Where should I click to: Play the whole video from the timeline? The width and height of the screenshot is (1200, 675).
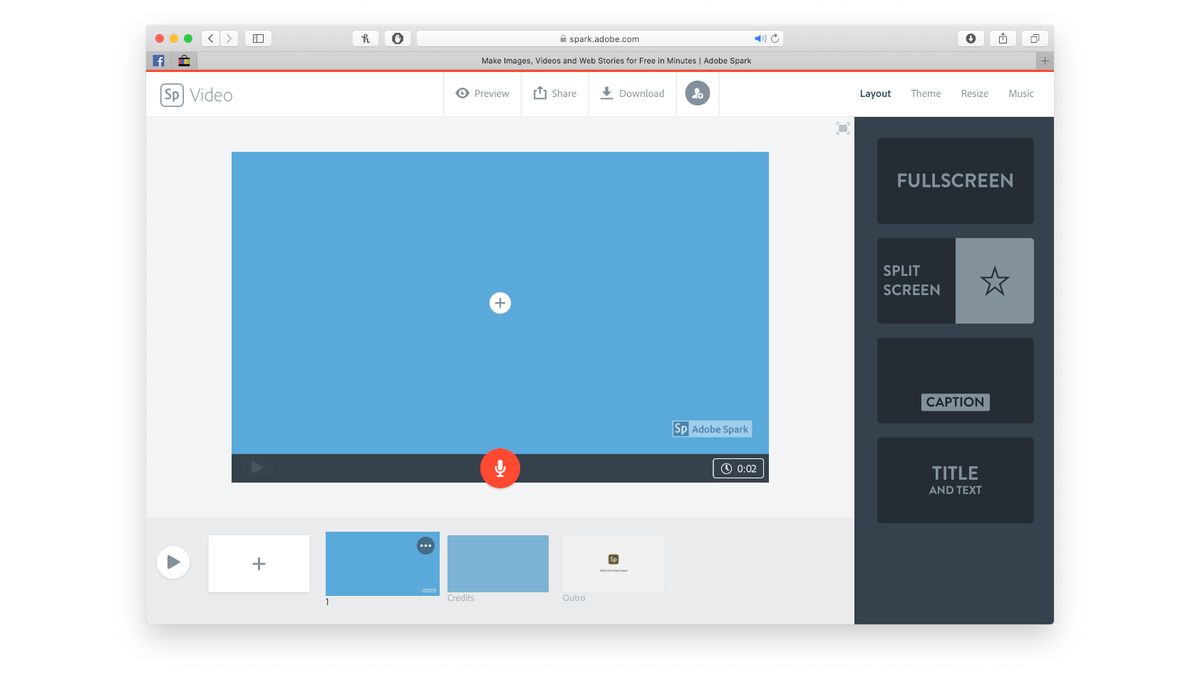[173, 562]
